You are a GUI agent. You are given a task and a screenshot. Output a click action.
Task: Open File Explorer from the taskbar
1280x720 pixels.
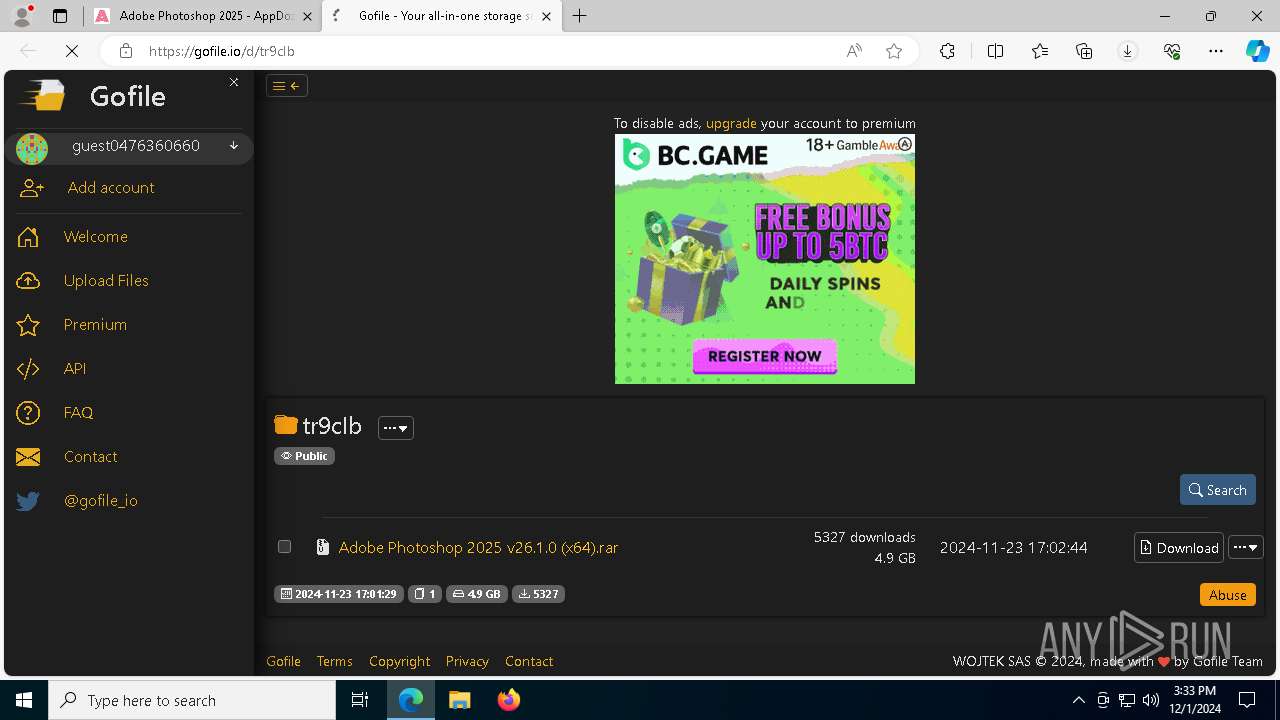coord(459,700)
